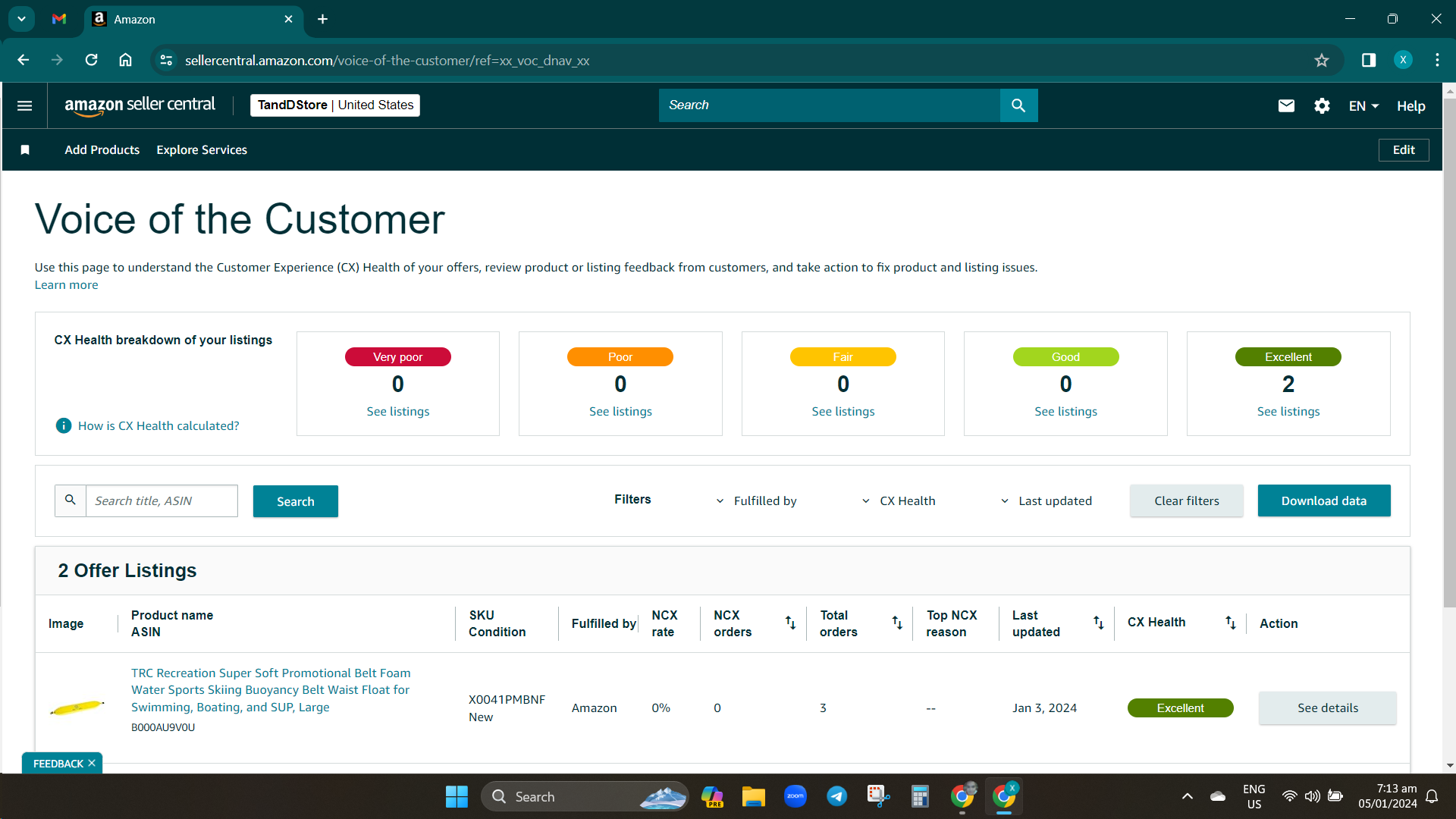Open the Learn more link
The height and width of the screenshot is (819, 1456).
(x=66, y=285)
